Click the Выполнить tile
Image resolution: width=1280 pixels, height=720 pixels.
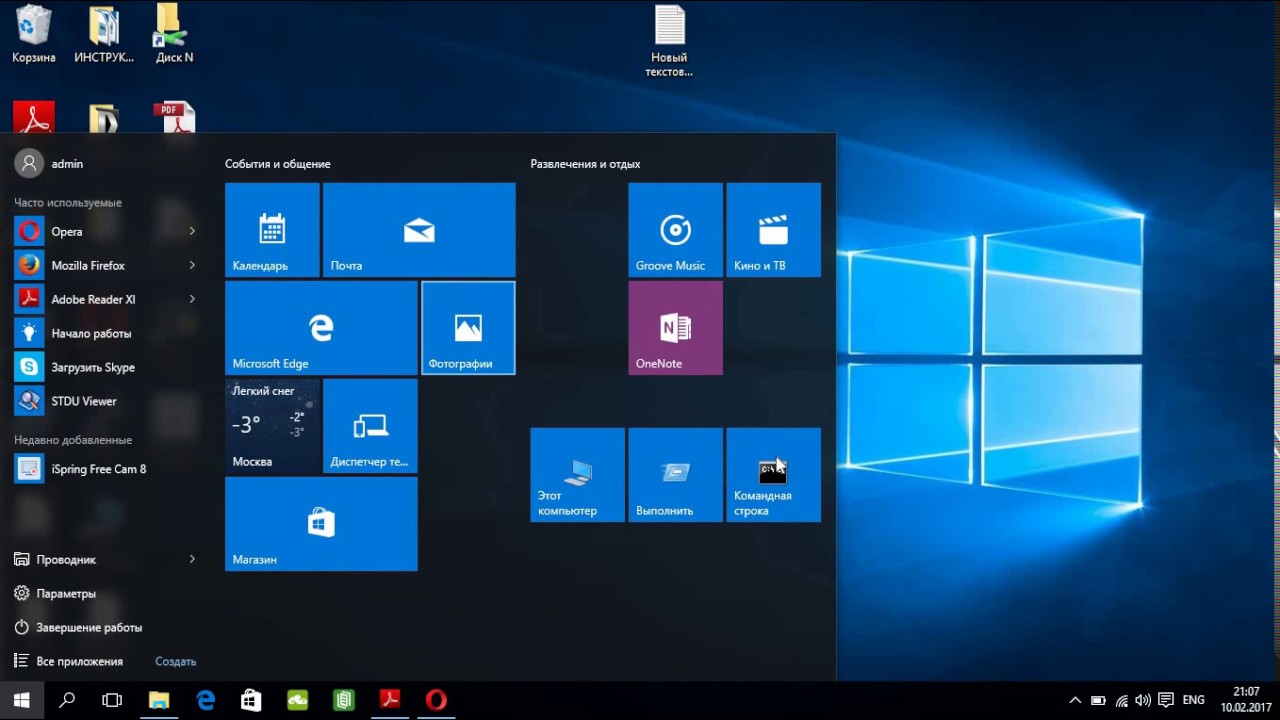(x=675, y=475)
